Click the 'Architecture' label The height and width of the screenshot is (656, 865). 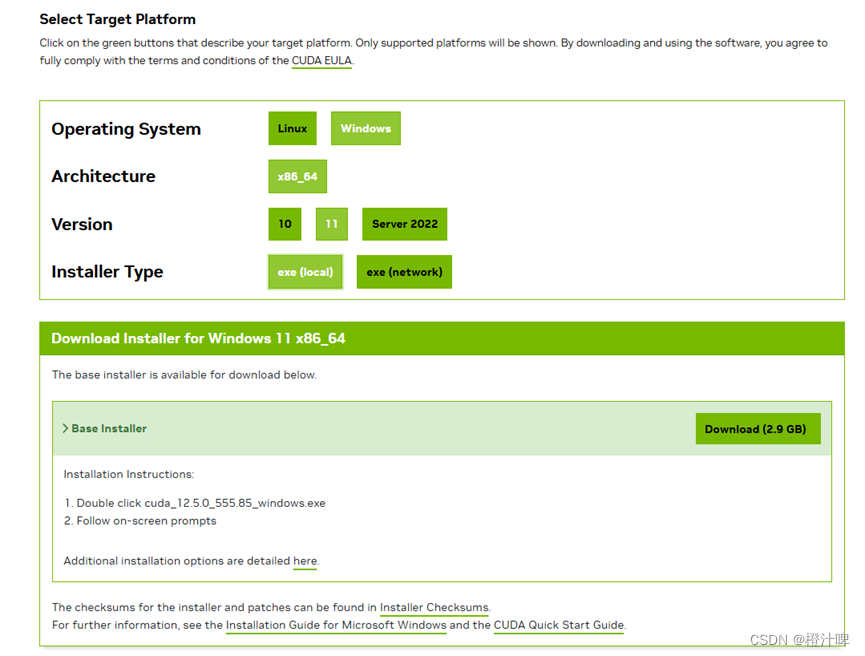104,177
